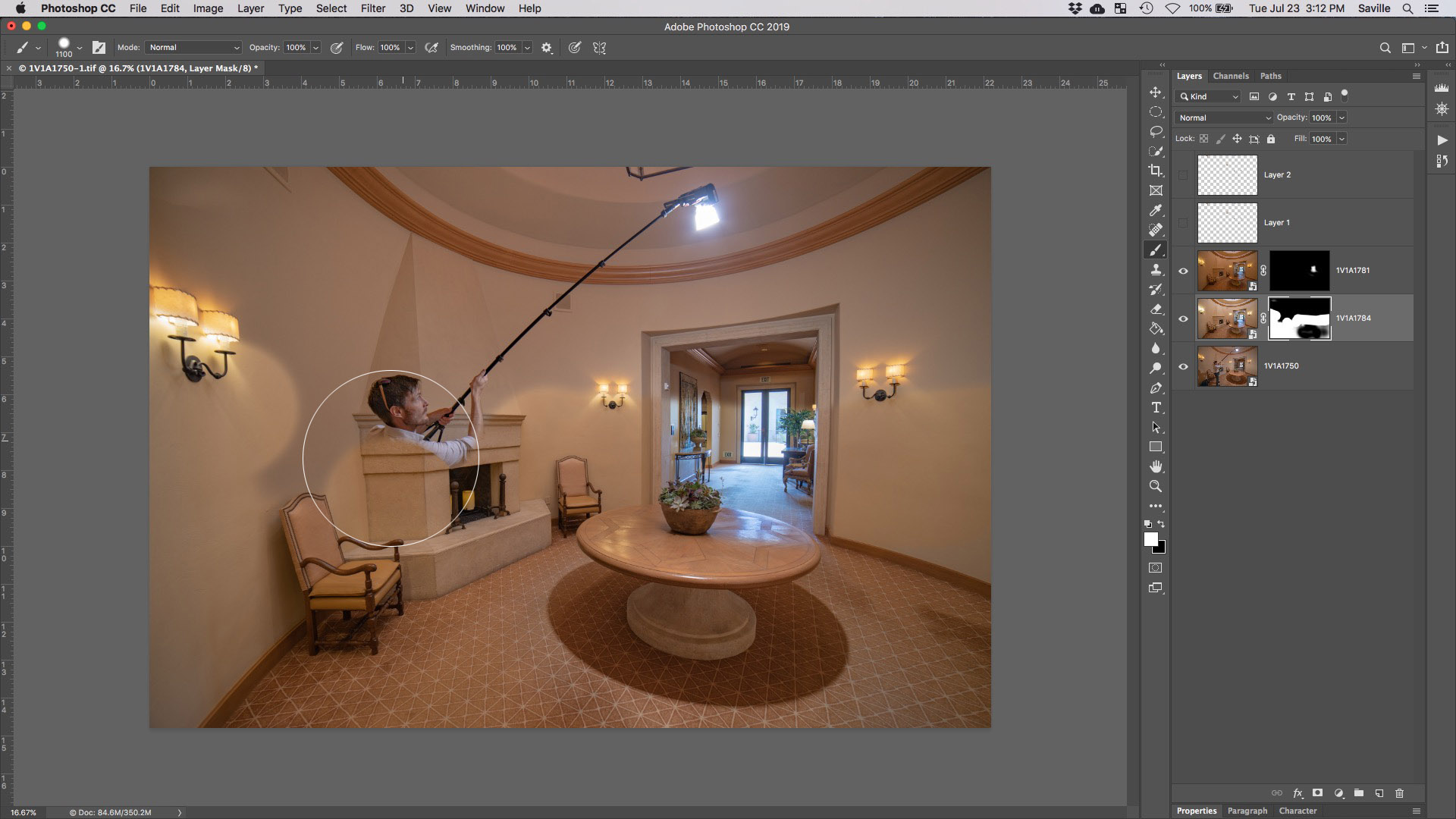Screen dimensions: 1456x819
Task: Click the Add layer mask icon
Action: tap(1319, 793)
